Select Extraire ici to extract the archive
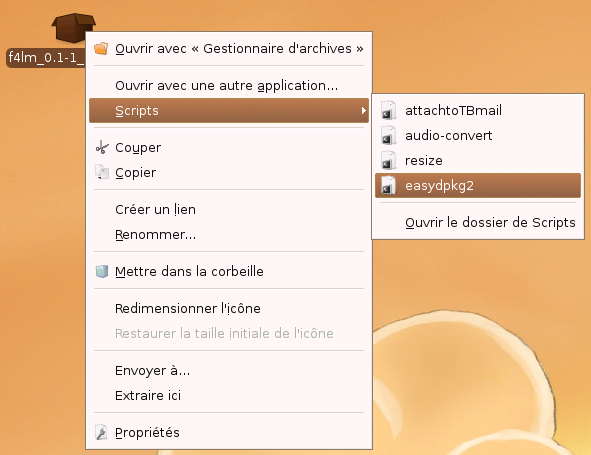This screenshot has width=591, height=455. (229, 395)
